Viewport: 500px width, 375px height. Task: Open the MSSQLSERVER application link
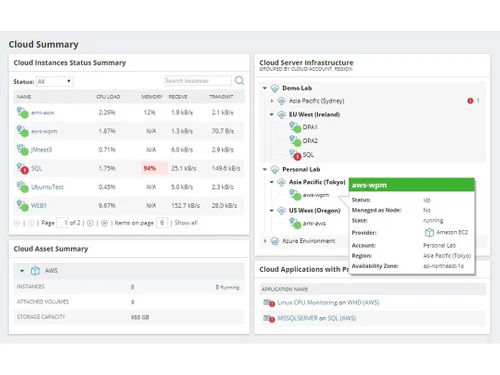[x=297, y=318]
